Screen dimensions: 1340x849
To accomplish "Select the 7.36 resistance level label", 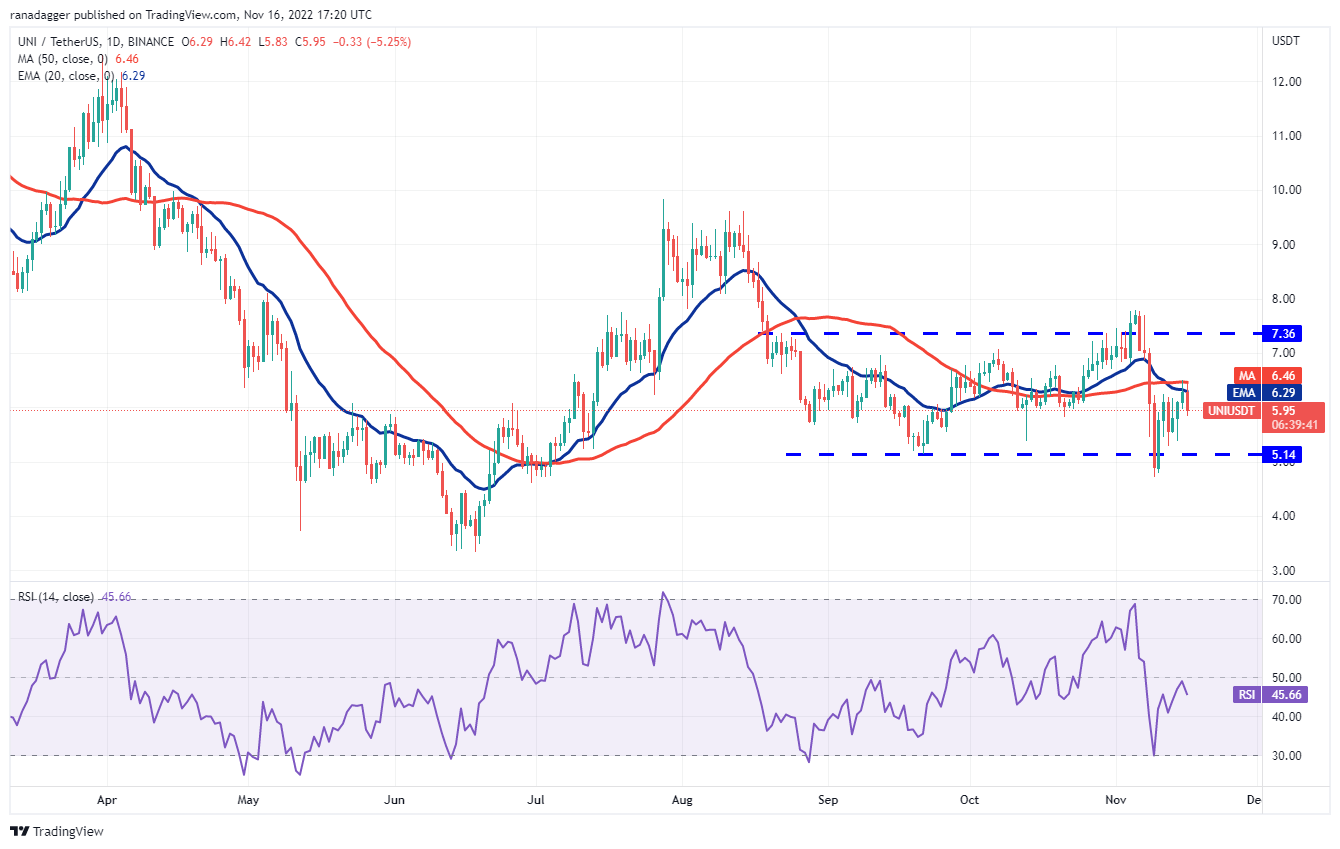I will coord(1282,334).
